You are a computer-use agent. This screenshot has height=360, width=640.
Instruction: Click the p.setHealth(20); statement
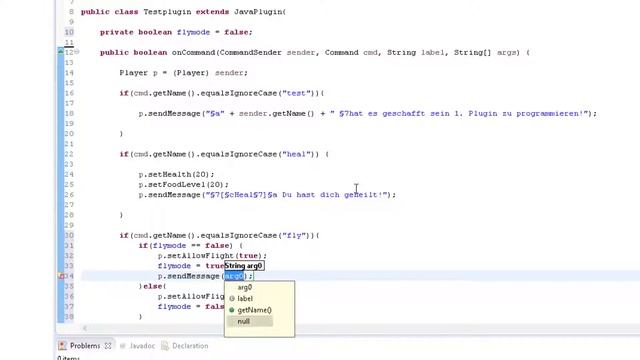pyautogui.click(x=176, y=175)
